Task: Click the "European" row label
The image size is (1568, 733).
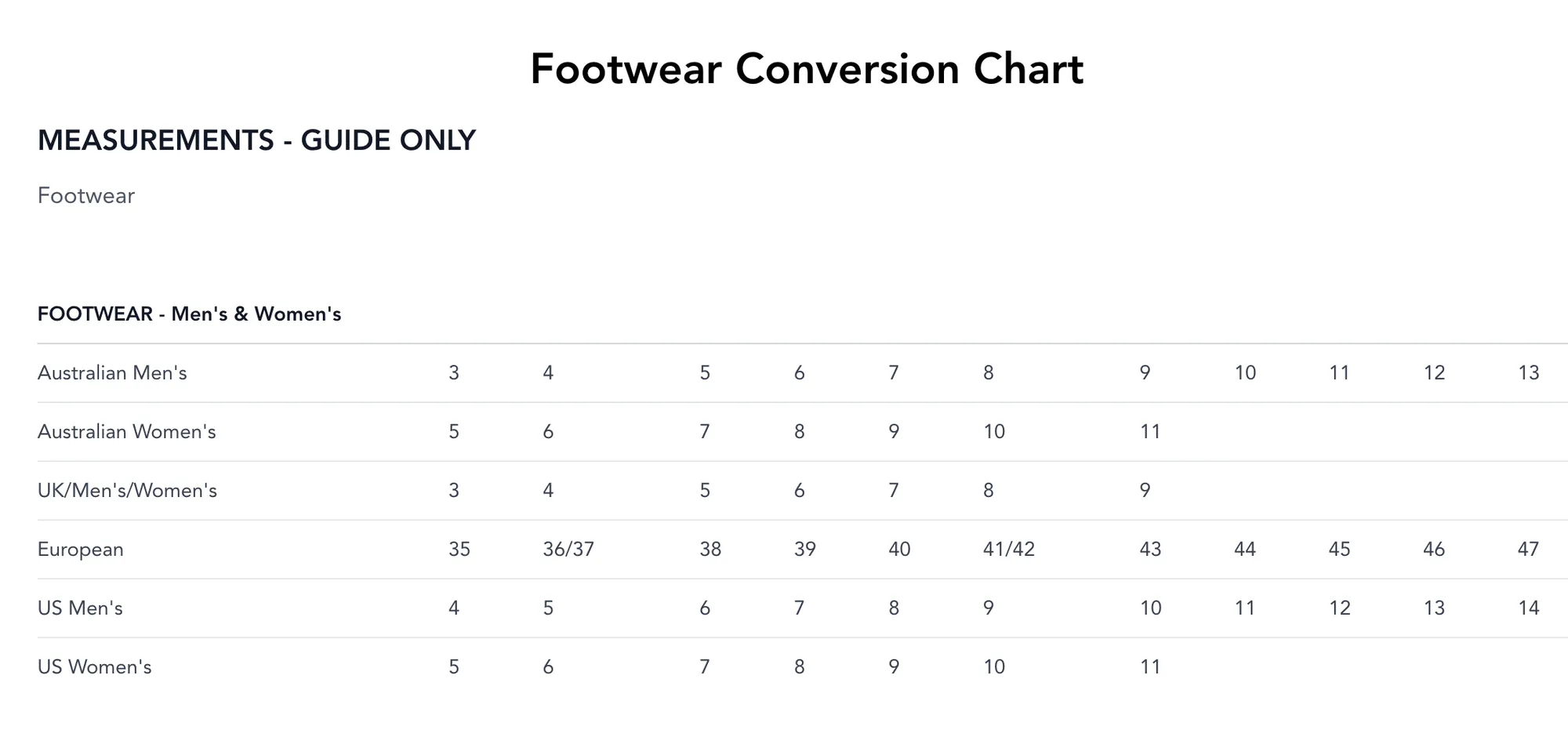Action: tap(81, 550)
